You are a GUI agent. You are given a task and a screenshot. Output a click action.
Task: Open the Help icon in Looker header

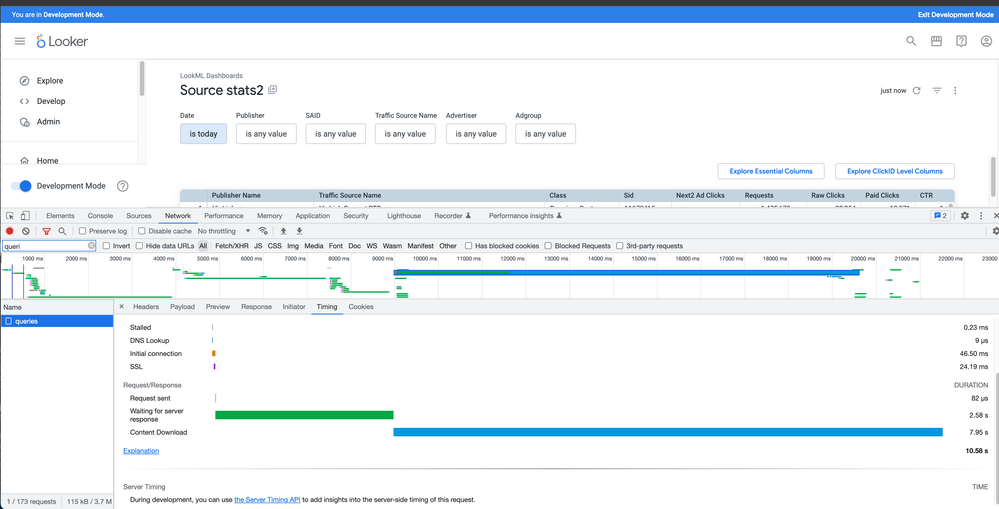click(961, 41)
